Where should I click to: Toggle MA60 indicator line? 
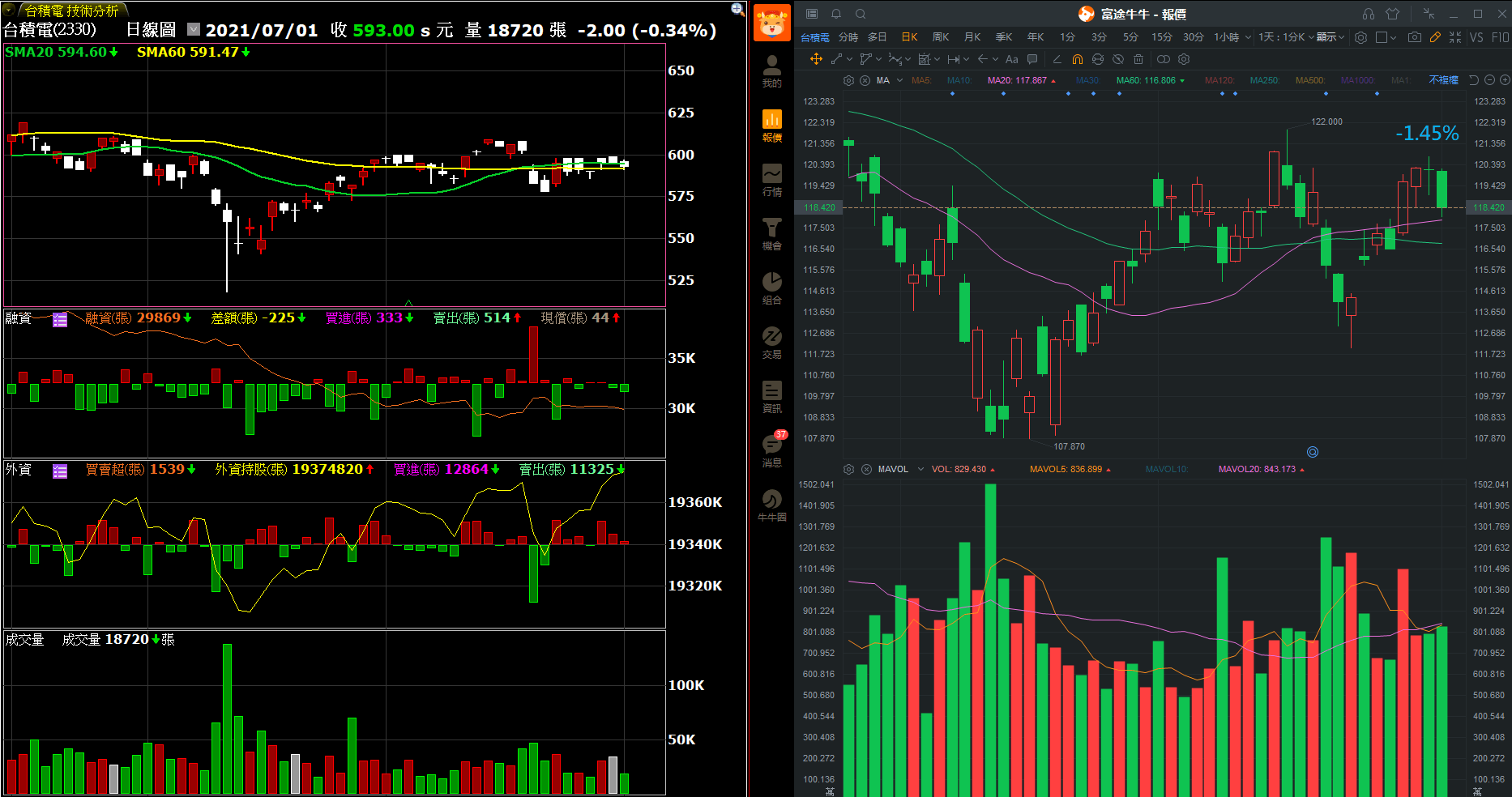[x=1150, y=80]
